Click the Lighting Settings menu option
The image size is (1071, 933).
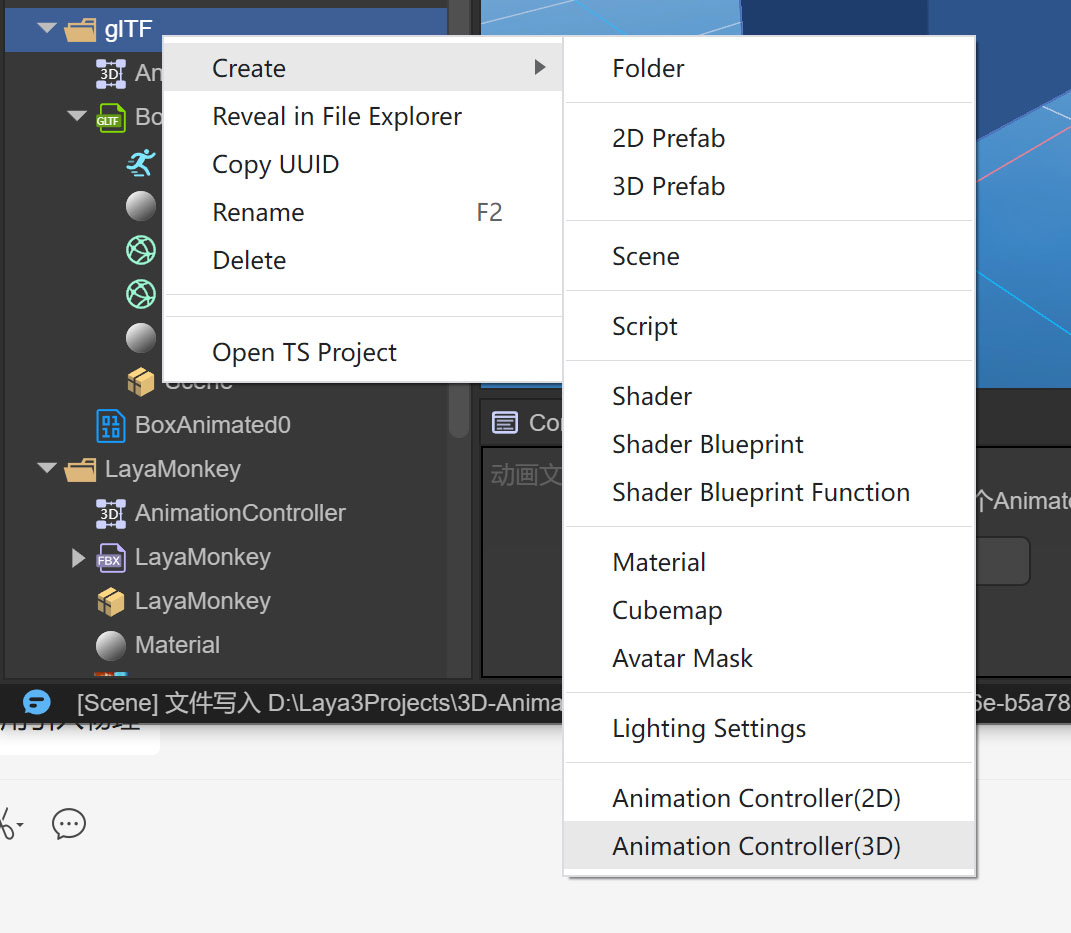[708, 728]
